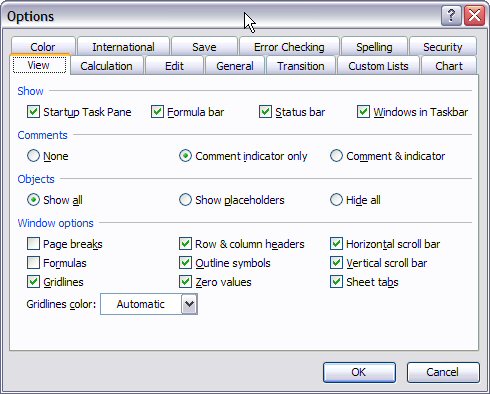Toggle Sheet tabs visibility checkbox
This screenshot has height=394, width=490.
click(336, 282)
